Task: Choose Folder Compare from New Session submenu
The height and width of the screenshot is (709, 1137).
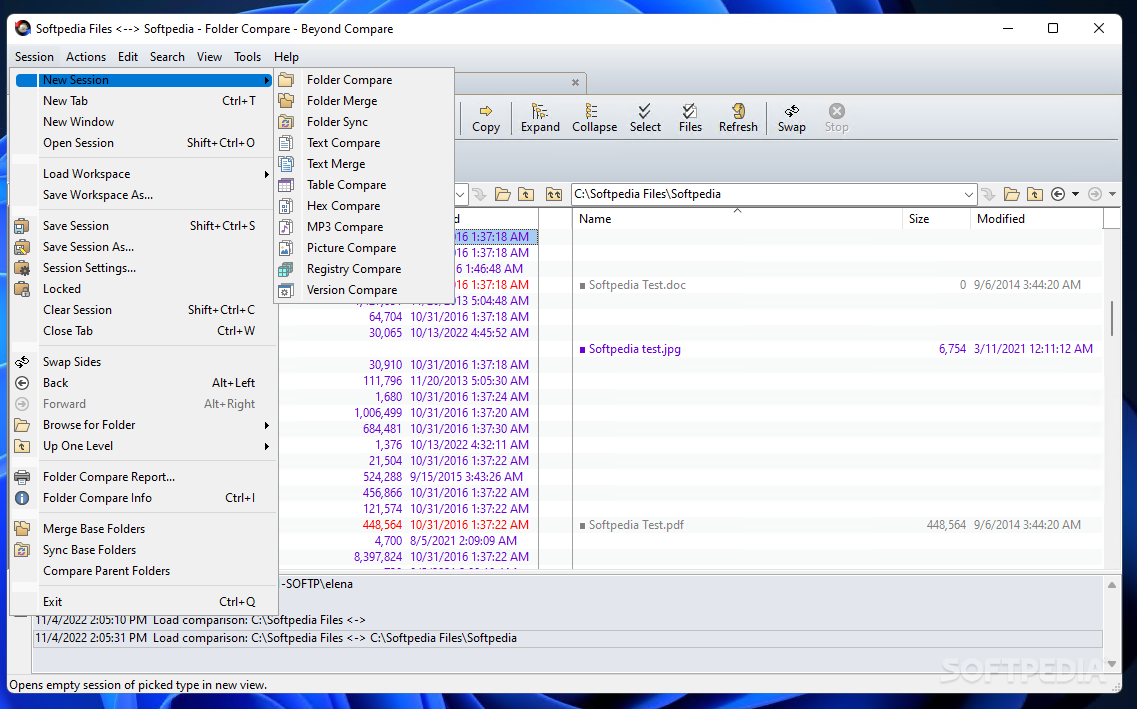Action: coord(363,80)
